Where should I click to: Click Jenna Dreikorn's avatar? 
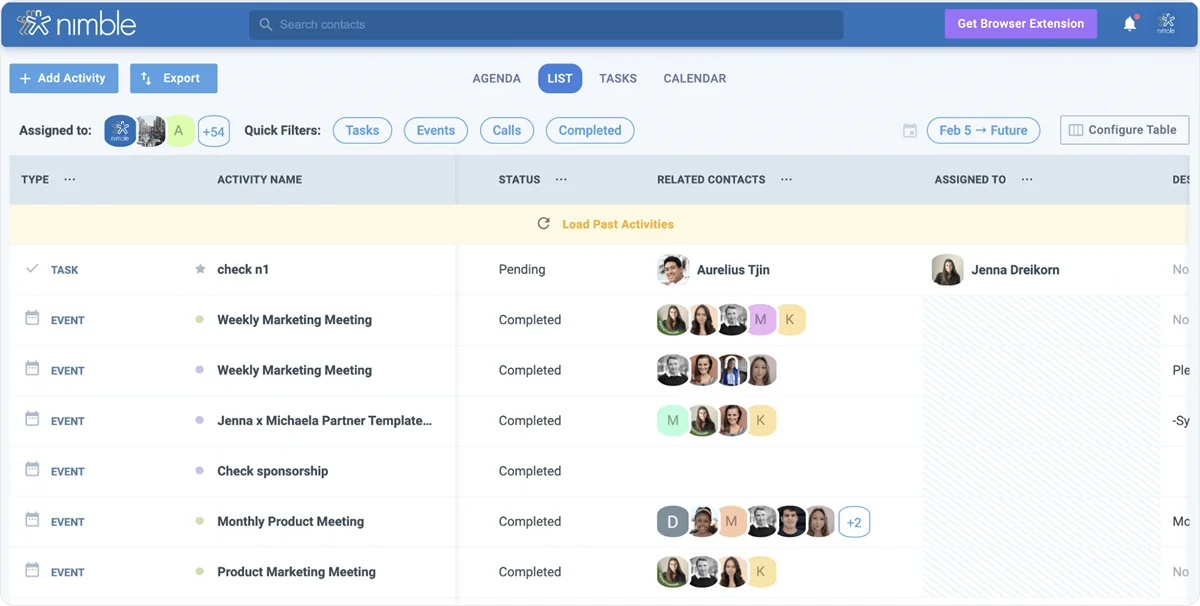pos(947,269)
